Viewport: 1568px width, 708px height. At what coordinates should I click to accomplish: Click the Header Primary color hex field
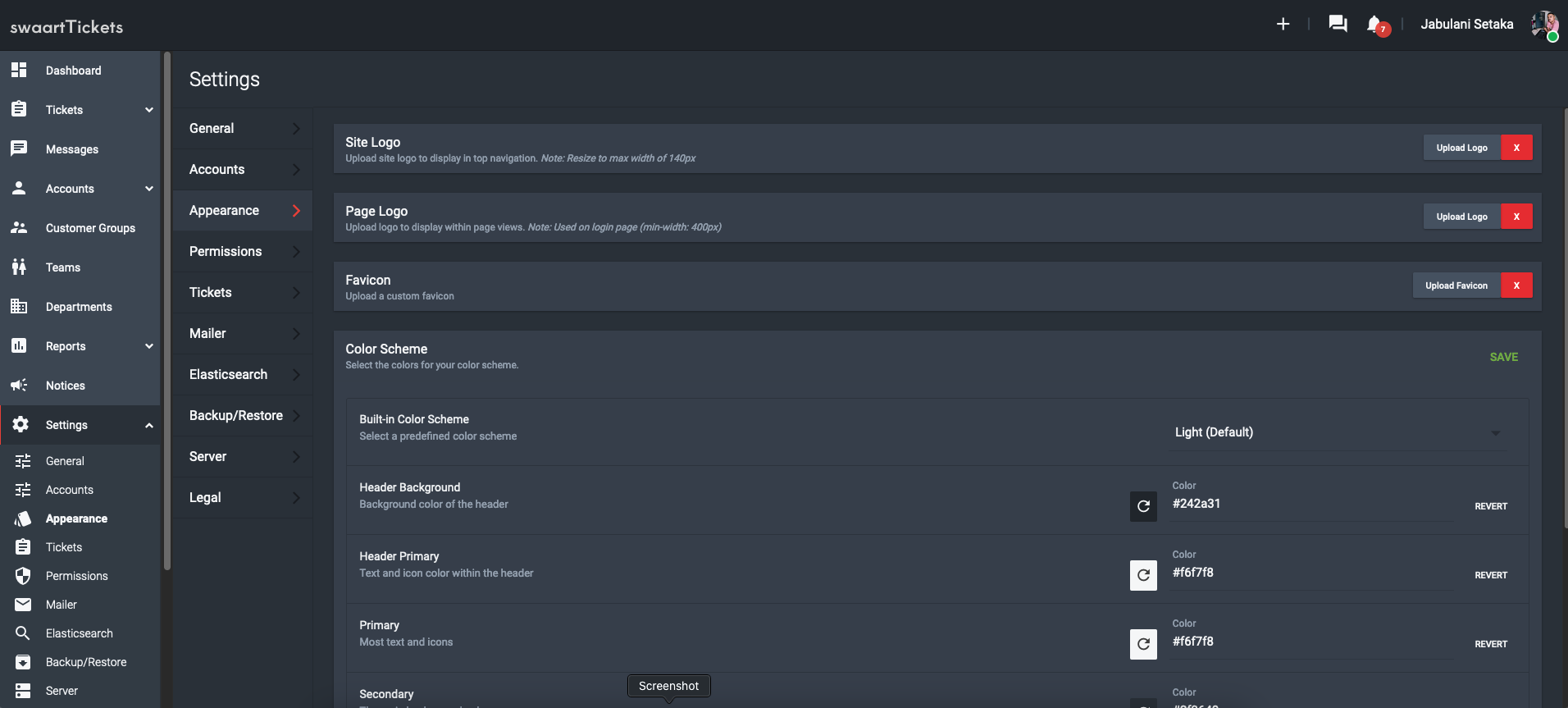[x=1310, y=573]
